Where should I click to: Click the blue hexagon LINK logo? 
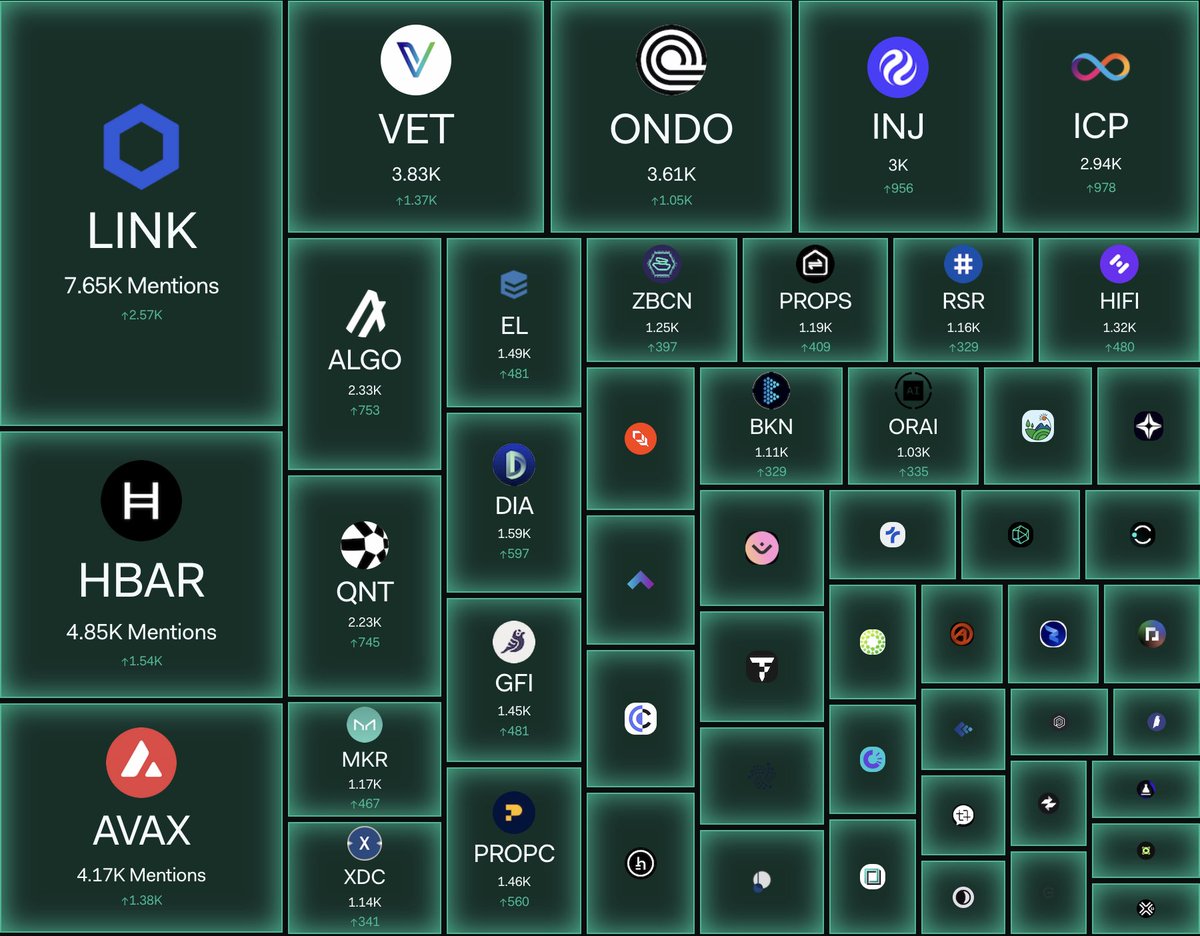141,145
